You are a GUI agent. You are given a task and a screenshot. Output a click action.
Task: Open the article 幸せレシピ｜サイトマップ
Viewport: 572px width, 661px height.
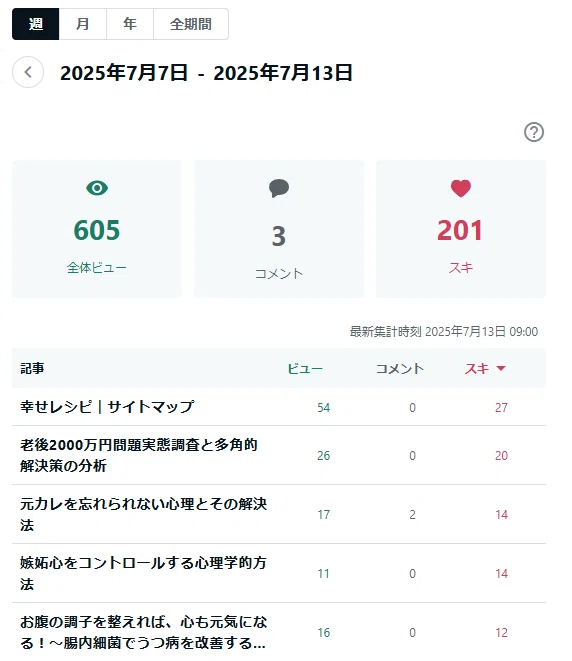click(x=107, y=407)
